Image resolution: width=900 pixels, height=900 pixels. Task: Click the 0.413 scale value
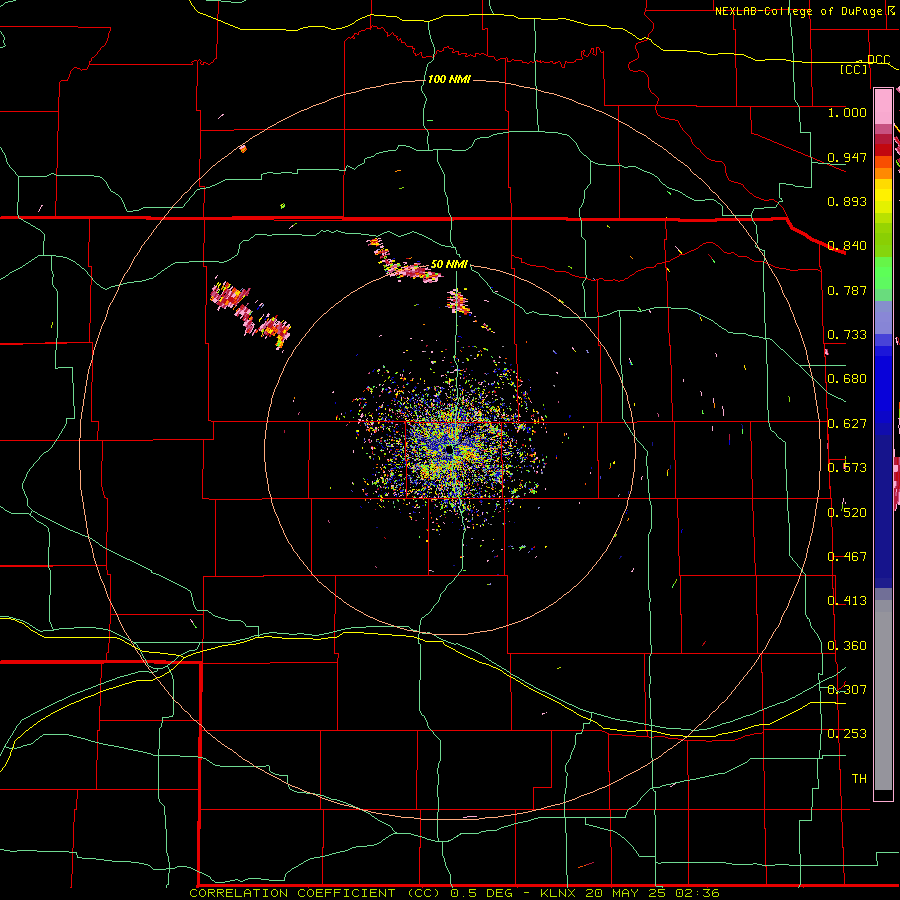pyautogui.click(x=847, y=601)
